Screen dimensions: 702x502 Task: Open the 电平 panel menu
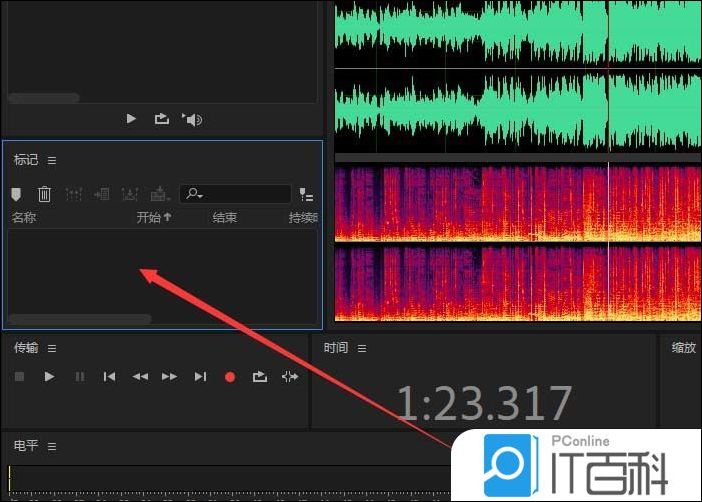pos(52,446)
